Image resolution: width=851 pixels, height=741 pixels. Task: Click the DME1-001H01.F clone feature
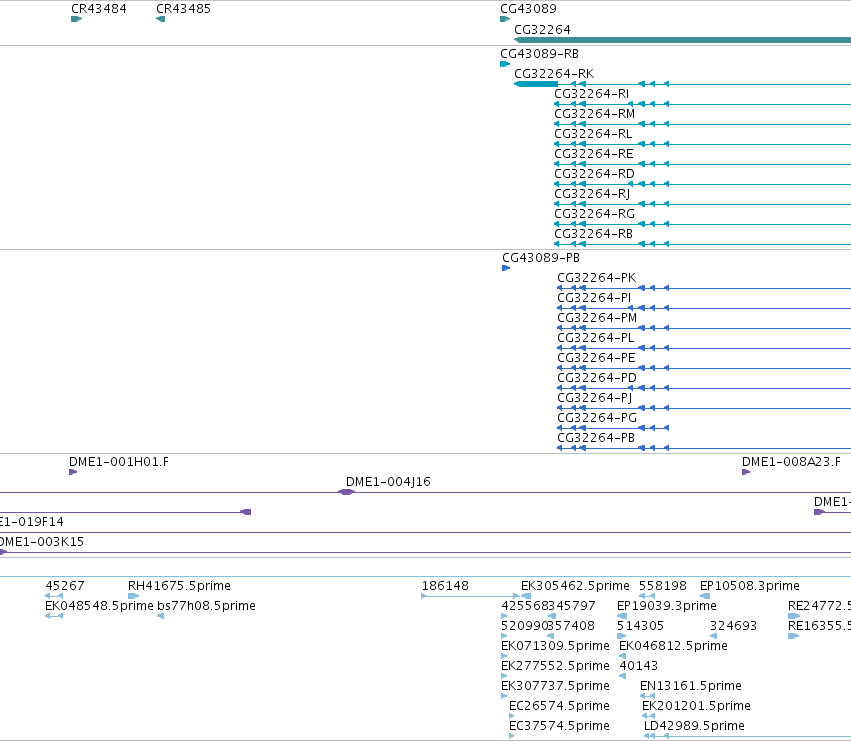click(73, 472)
